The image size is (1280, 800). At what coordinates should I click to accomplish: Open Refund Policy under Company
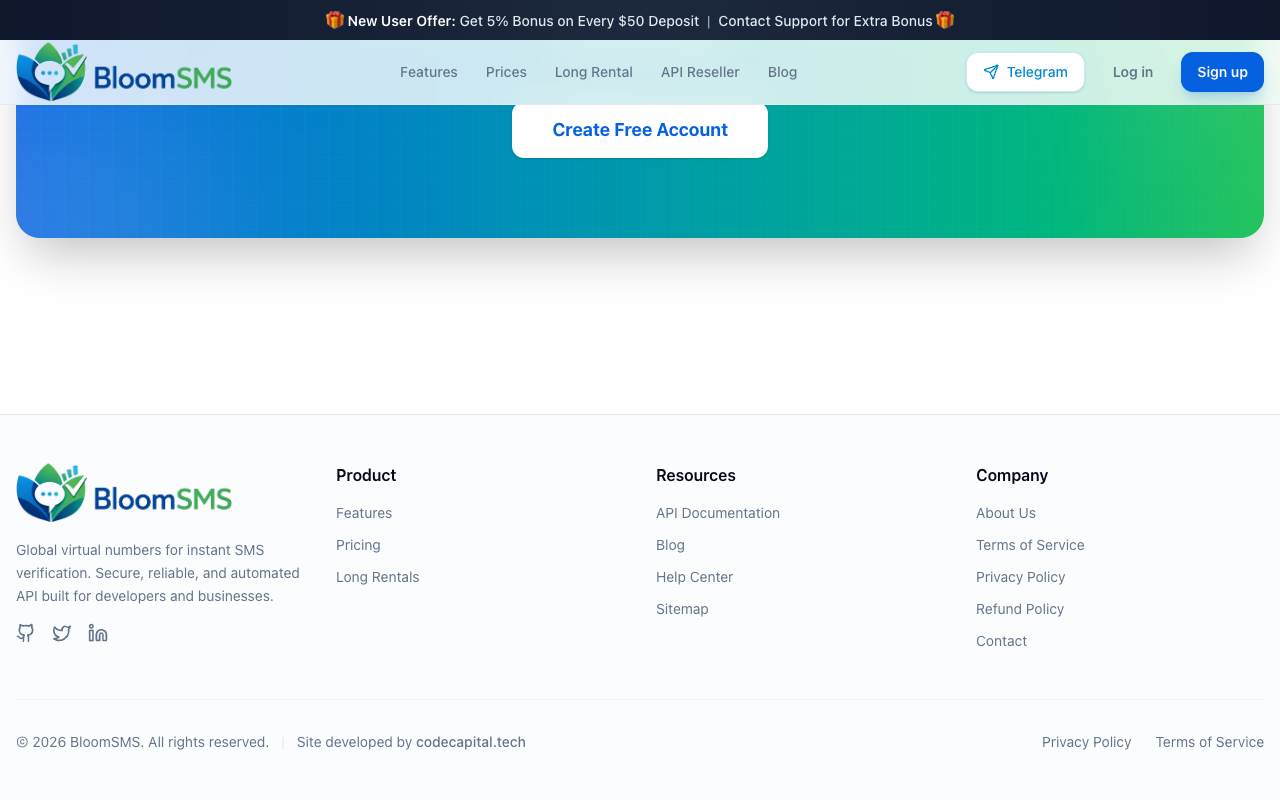(x=1020, y=609)
